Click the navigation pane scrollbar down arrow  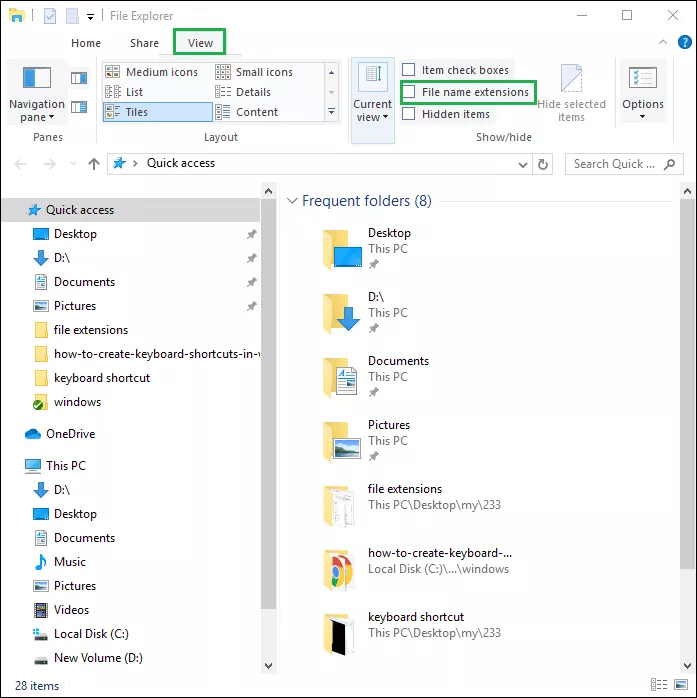[268, 666]
